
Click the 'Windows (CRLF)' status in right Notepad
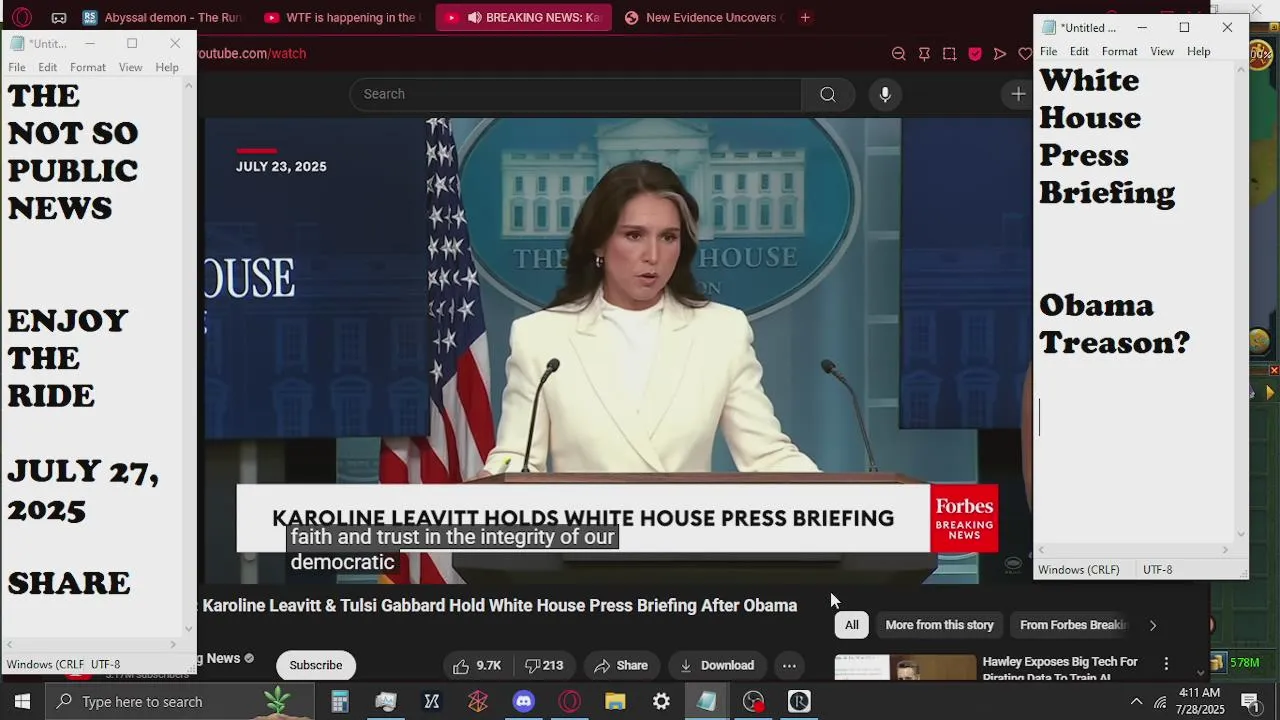pyautogui.click(x=1079, y=569)
